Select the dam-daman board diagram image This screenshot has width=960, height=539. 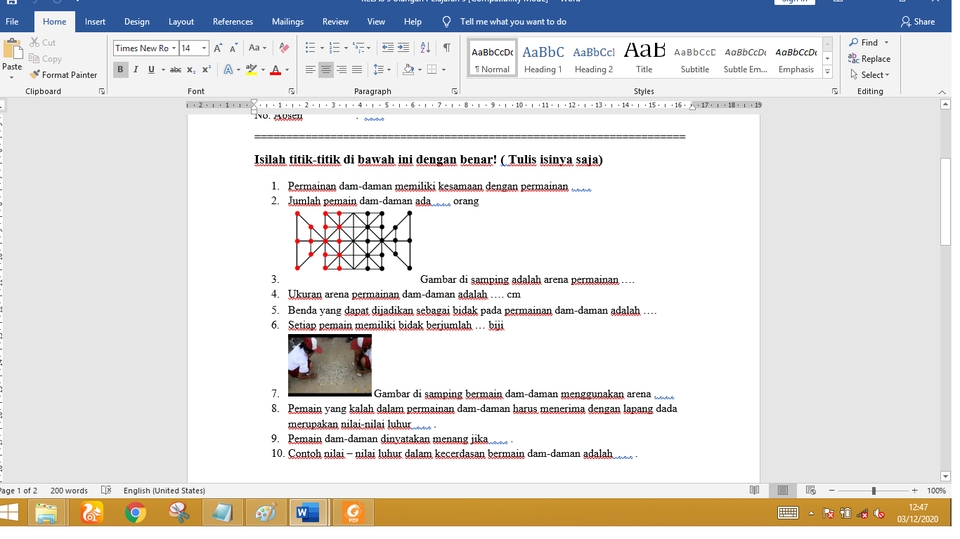(x=353, y=241)
